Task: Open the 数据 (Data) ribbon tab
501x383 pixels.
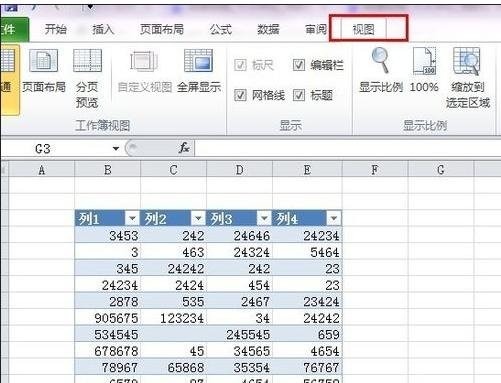Action: 268,29
